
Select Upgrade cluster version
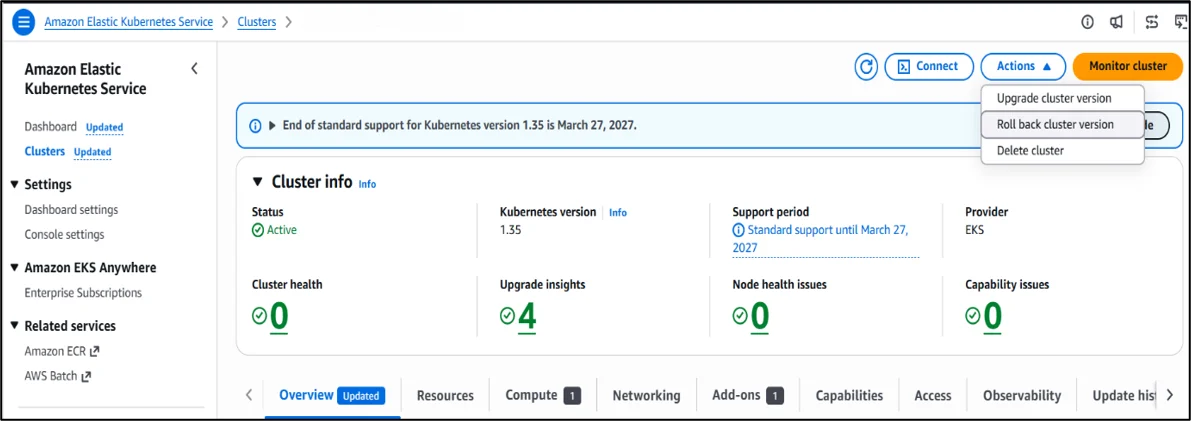click(x=1062, y=98)
